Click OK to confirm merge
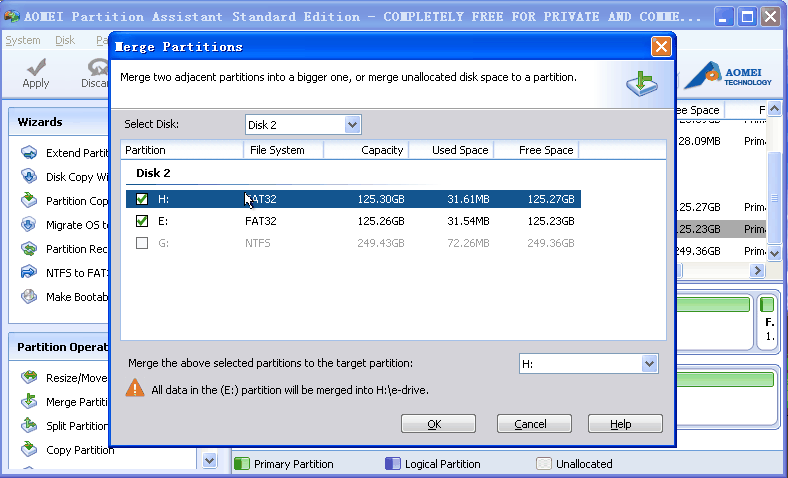 (x=438, y=424)
